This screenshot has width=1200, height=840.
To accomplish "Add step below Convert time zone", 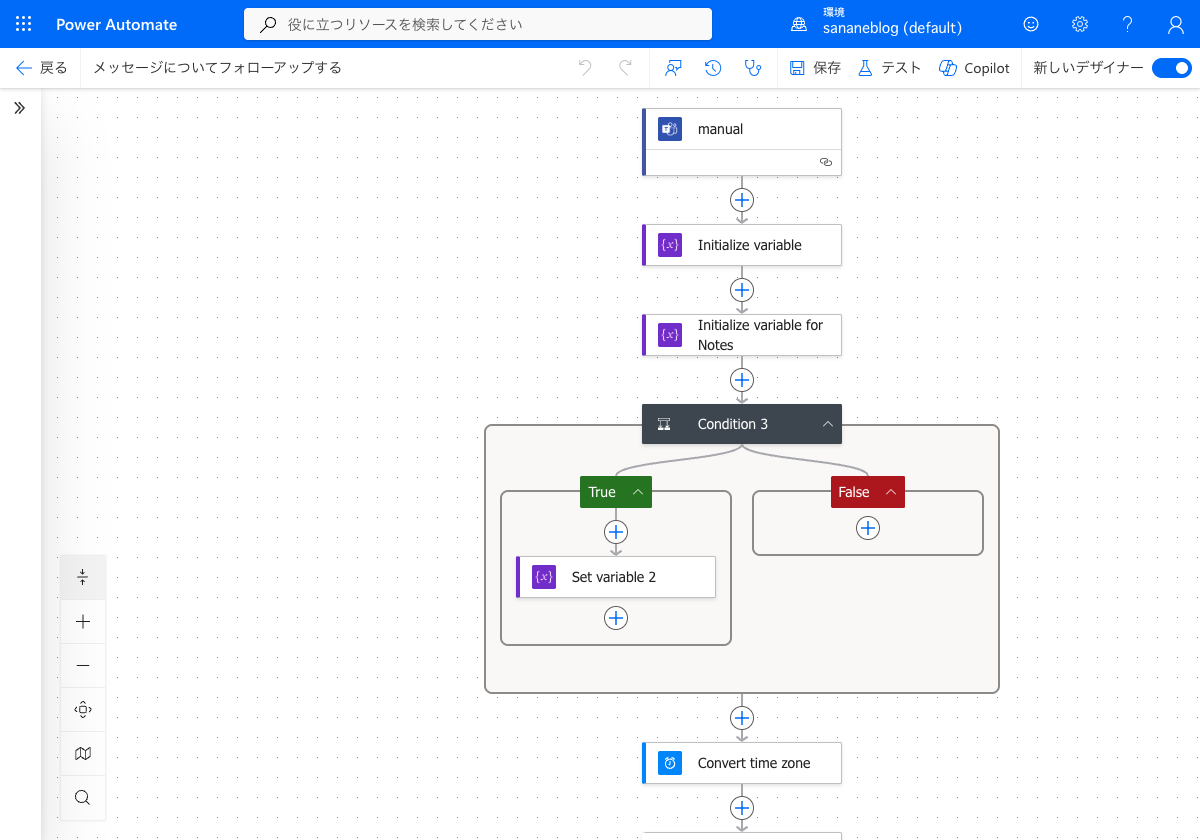I will coord(742,808).
